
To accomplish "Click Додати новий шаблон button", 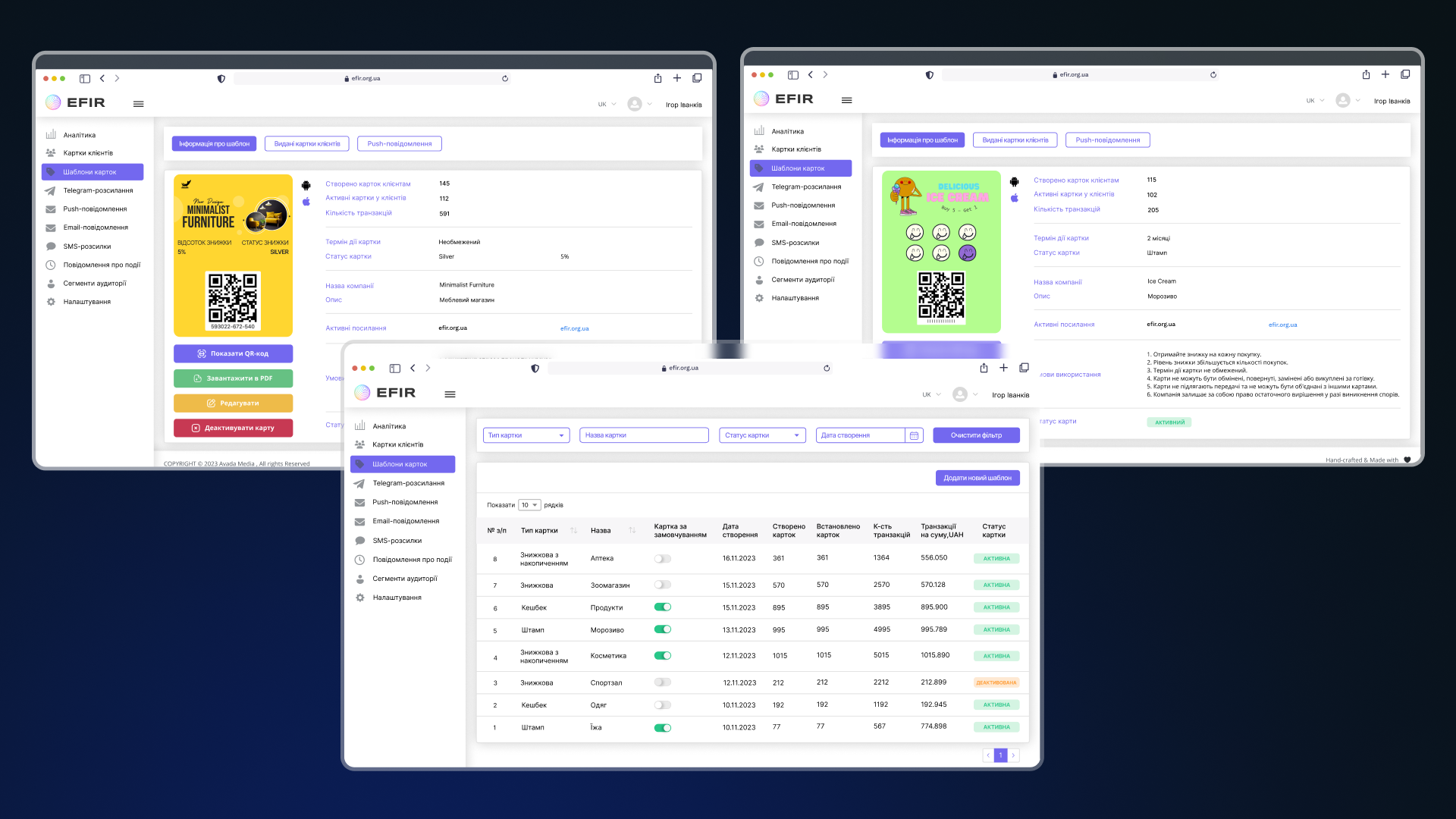I will (977, 479).
